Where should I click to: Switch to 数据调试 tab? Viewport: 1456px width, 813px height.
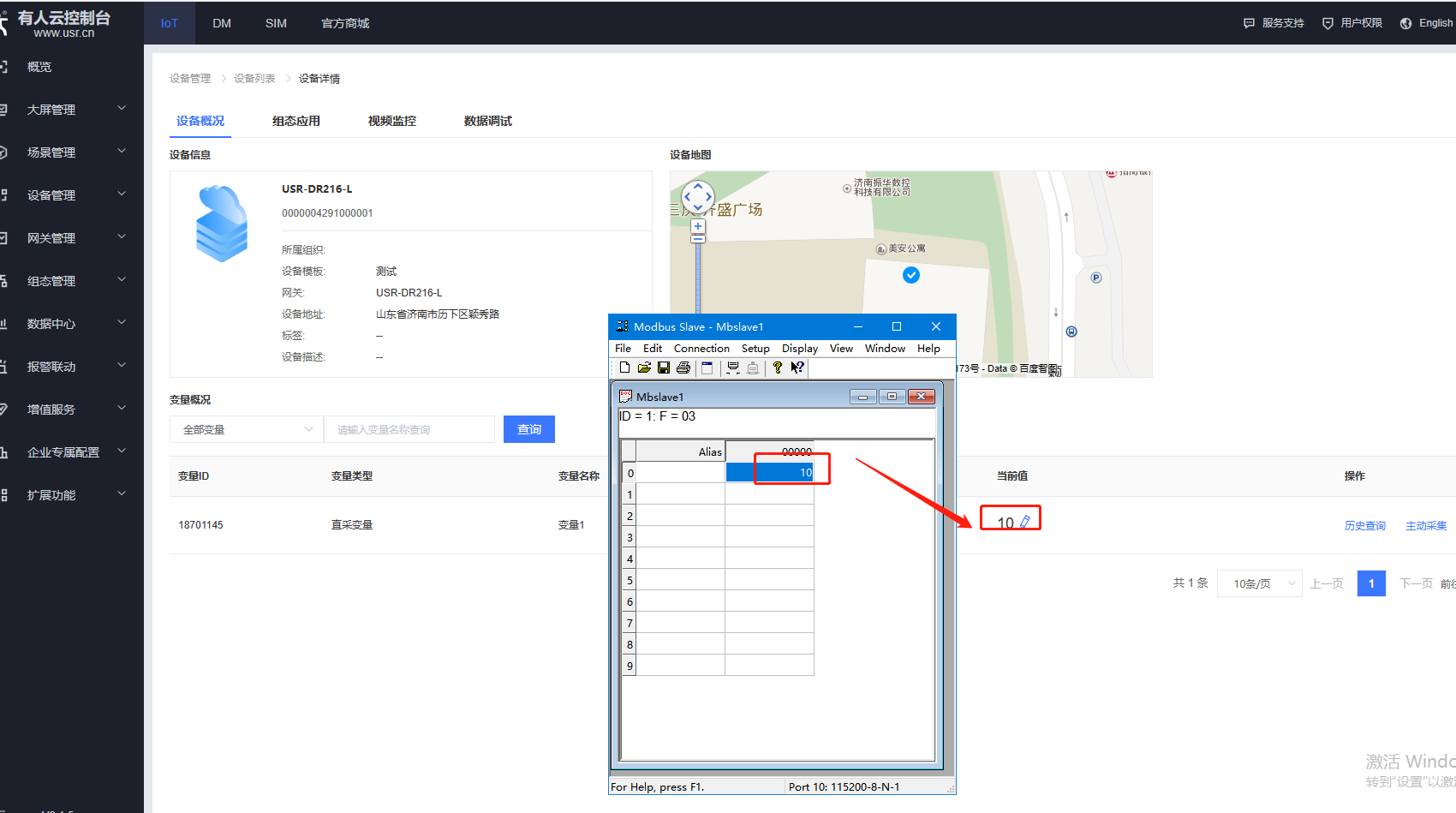click(488, 121)
